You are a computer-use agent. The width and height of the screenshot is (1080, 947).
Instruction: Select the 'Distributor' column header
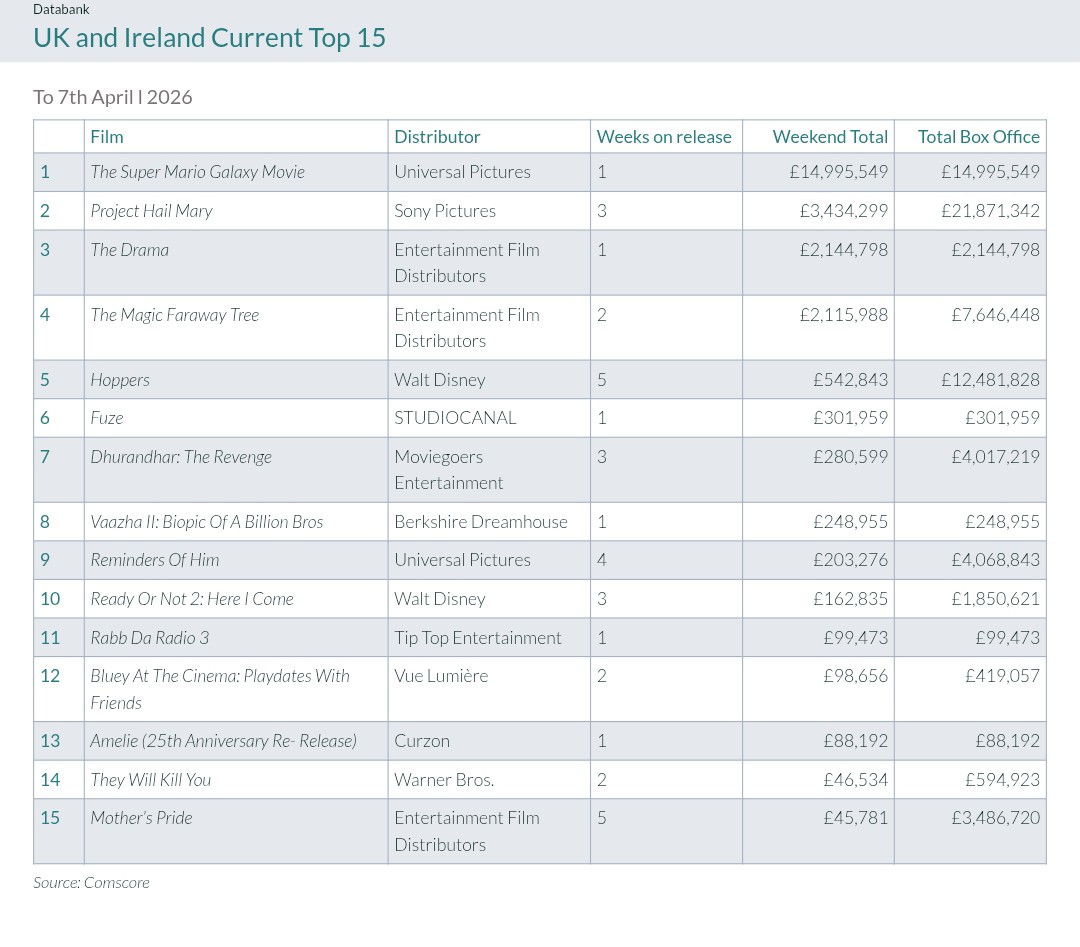[x=437, y=137]
